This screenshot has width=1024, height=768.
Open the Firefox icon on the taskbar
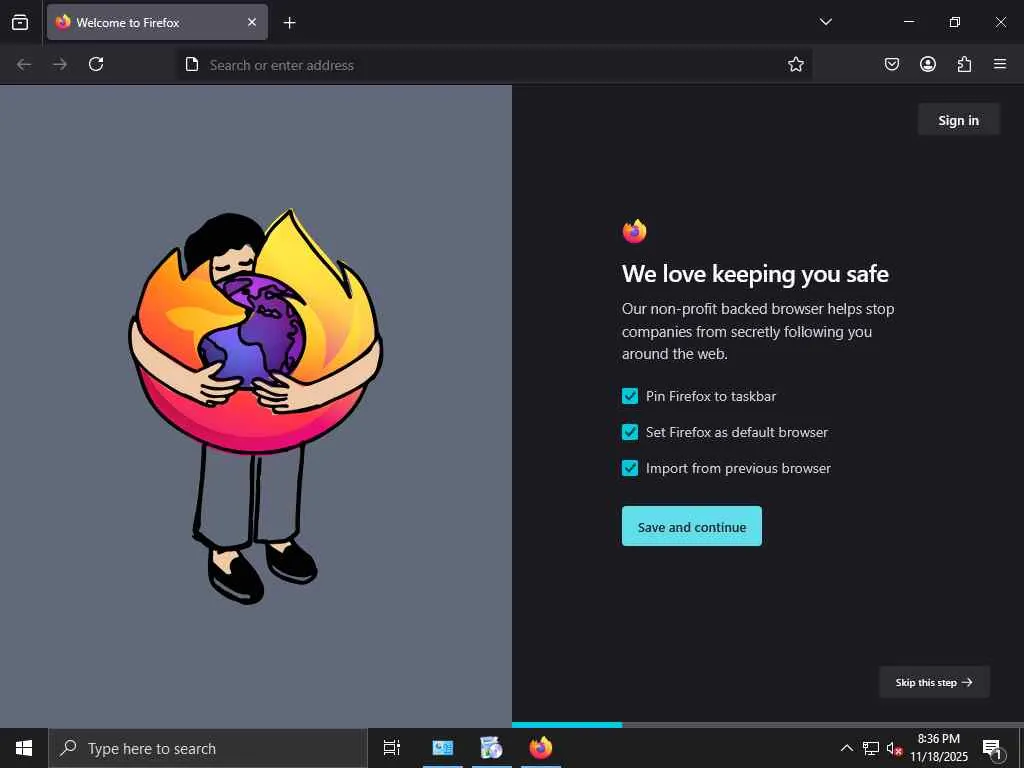click(x=541, y=748)
